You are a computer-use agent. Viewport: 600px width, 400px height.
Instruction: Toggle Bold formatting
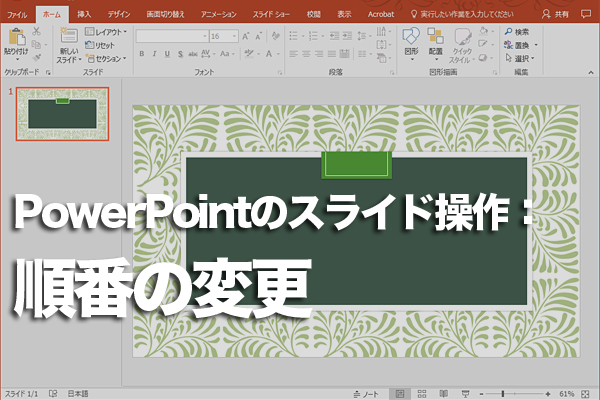pos(142,54)
